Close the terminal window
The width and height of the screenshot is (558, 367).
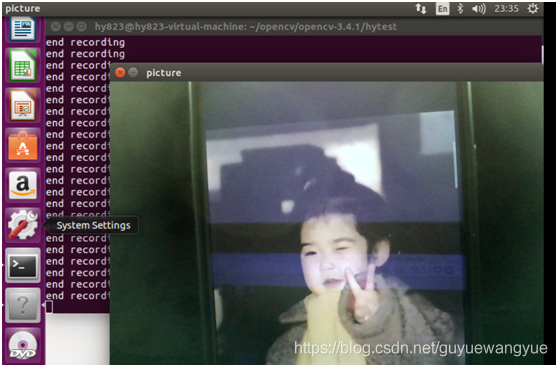click(56, 26)
